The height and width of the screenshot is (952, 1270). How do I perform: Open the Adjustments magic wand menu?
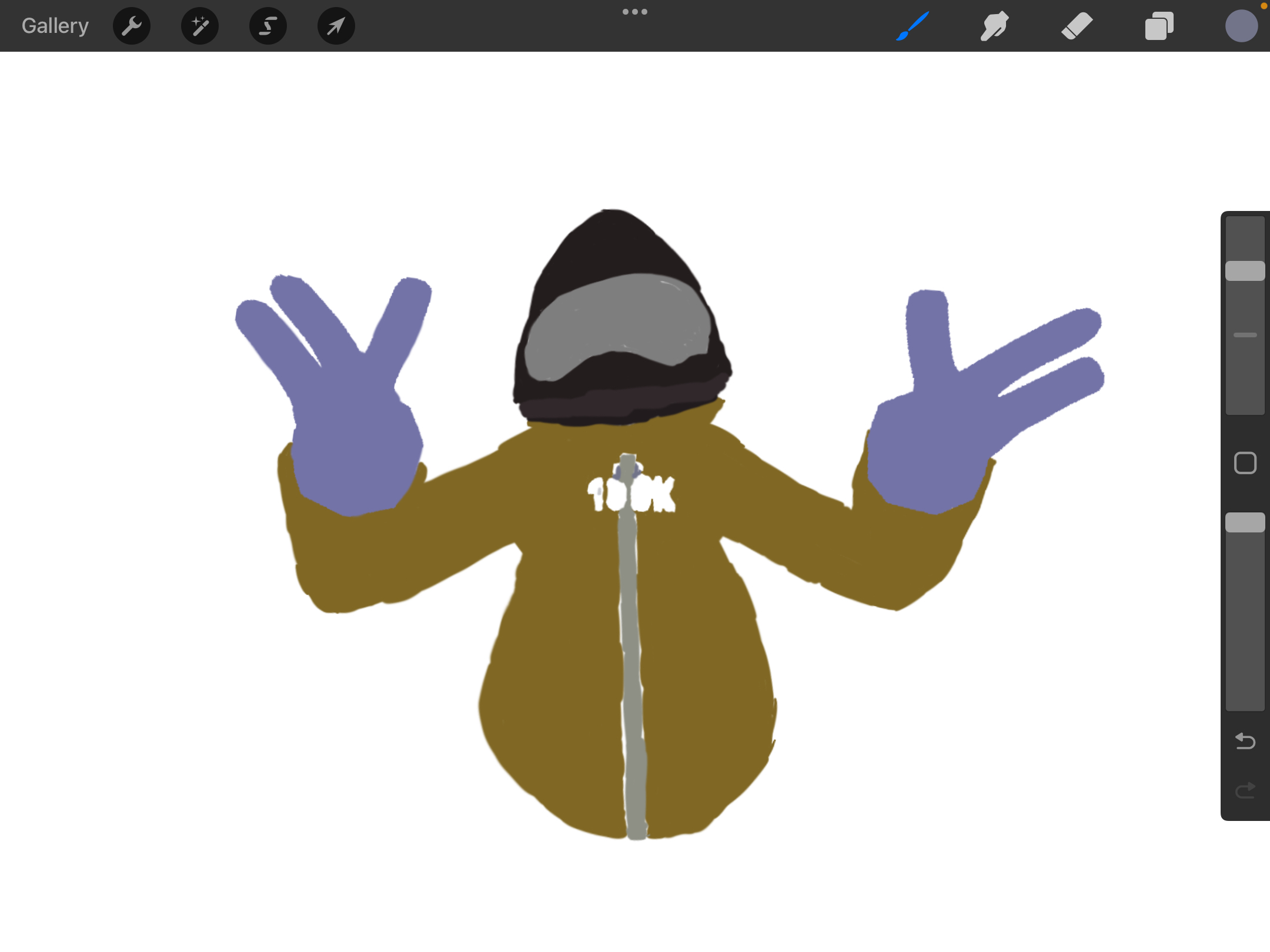point(200,26)
